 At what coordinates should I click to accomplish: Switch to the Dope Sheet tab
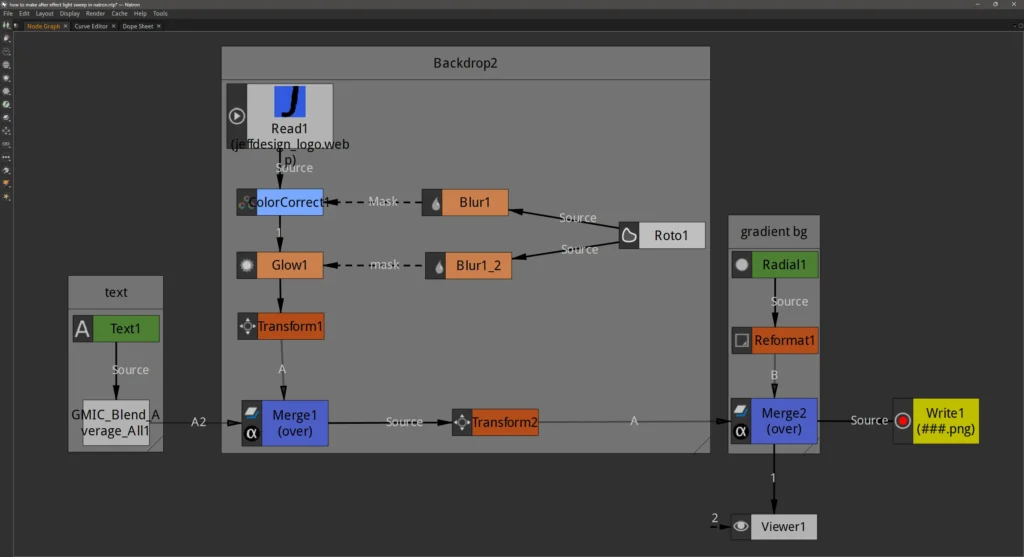coord(136,26)
